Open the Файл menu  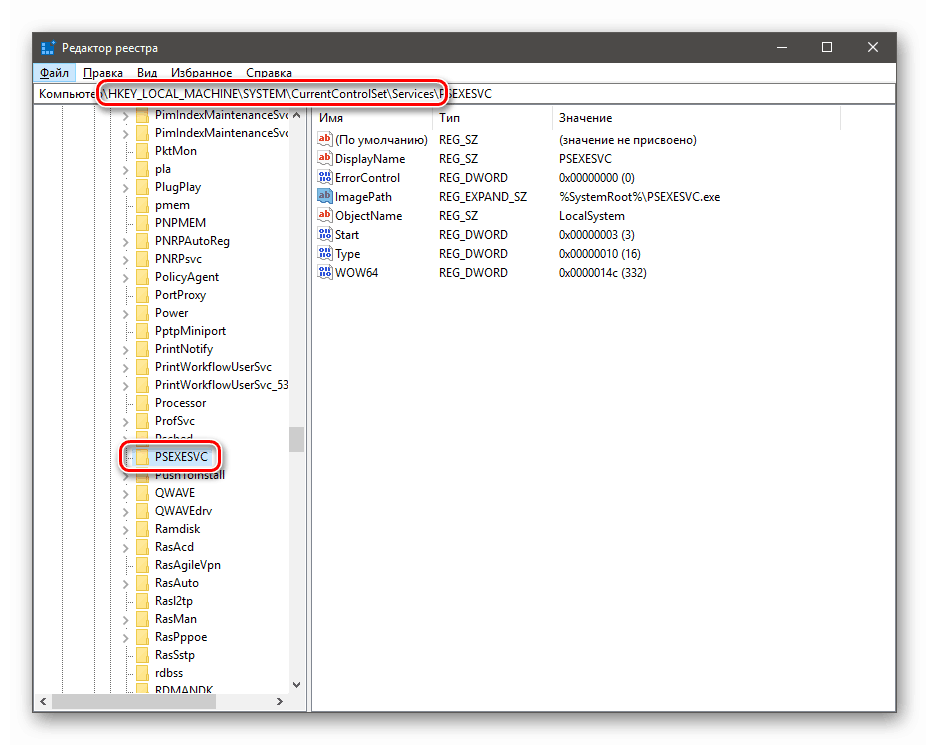tap(55, 73)
